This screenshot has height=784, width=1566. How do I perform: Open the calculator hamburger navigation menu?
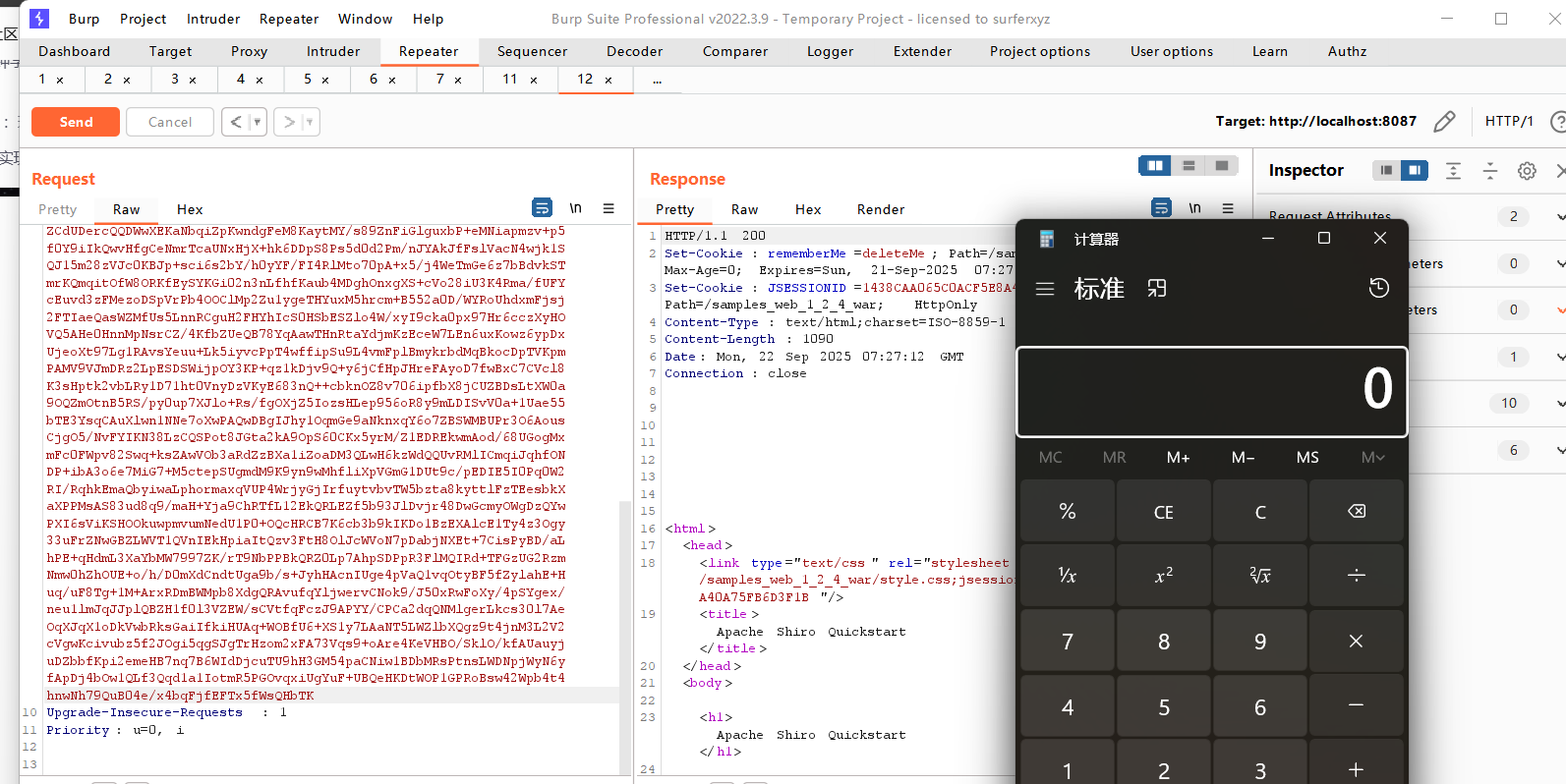click(1045, 289)
